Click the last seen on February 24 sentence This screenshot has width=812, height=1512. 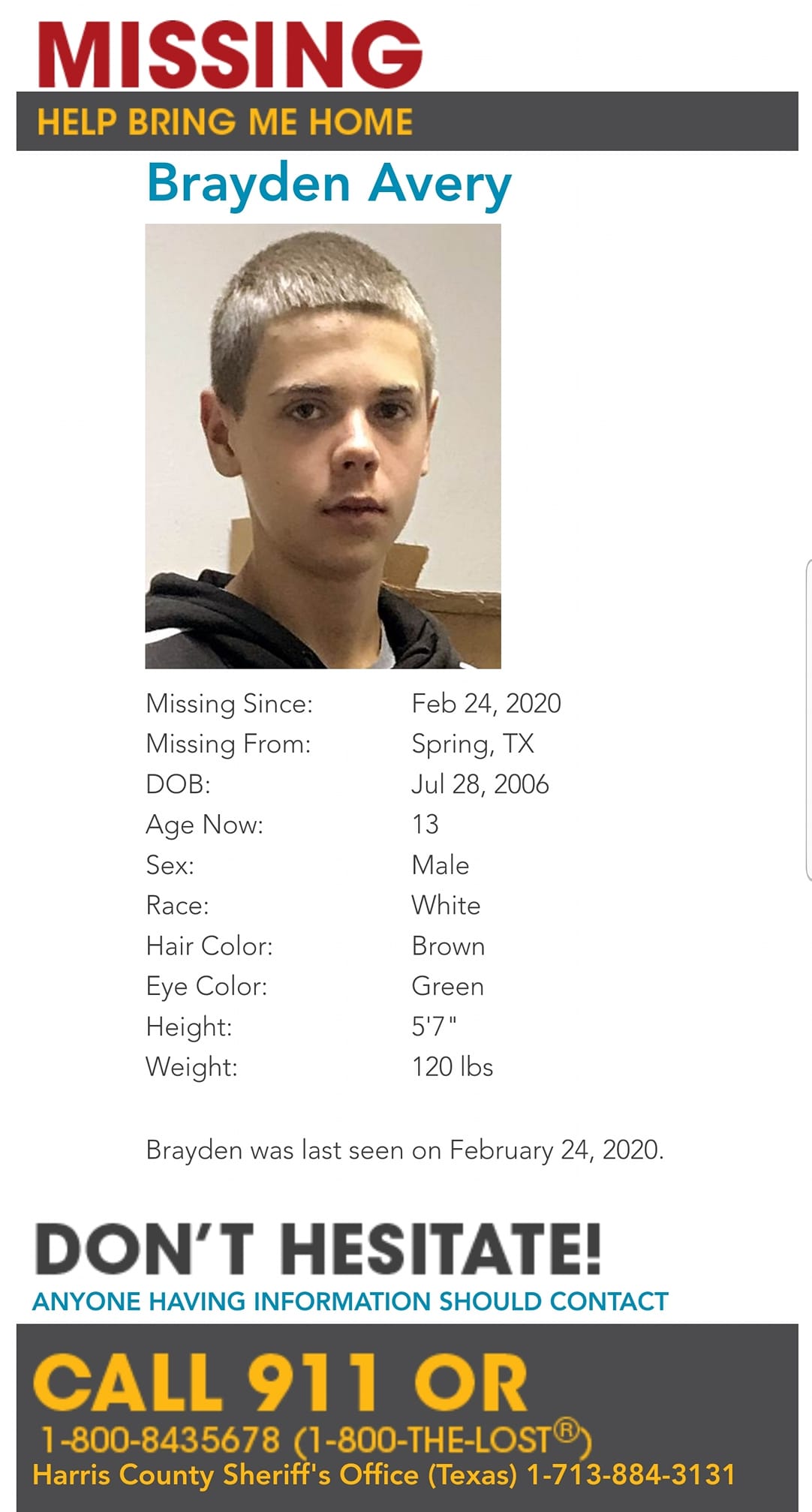(x=405, y=1150)
